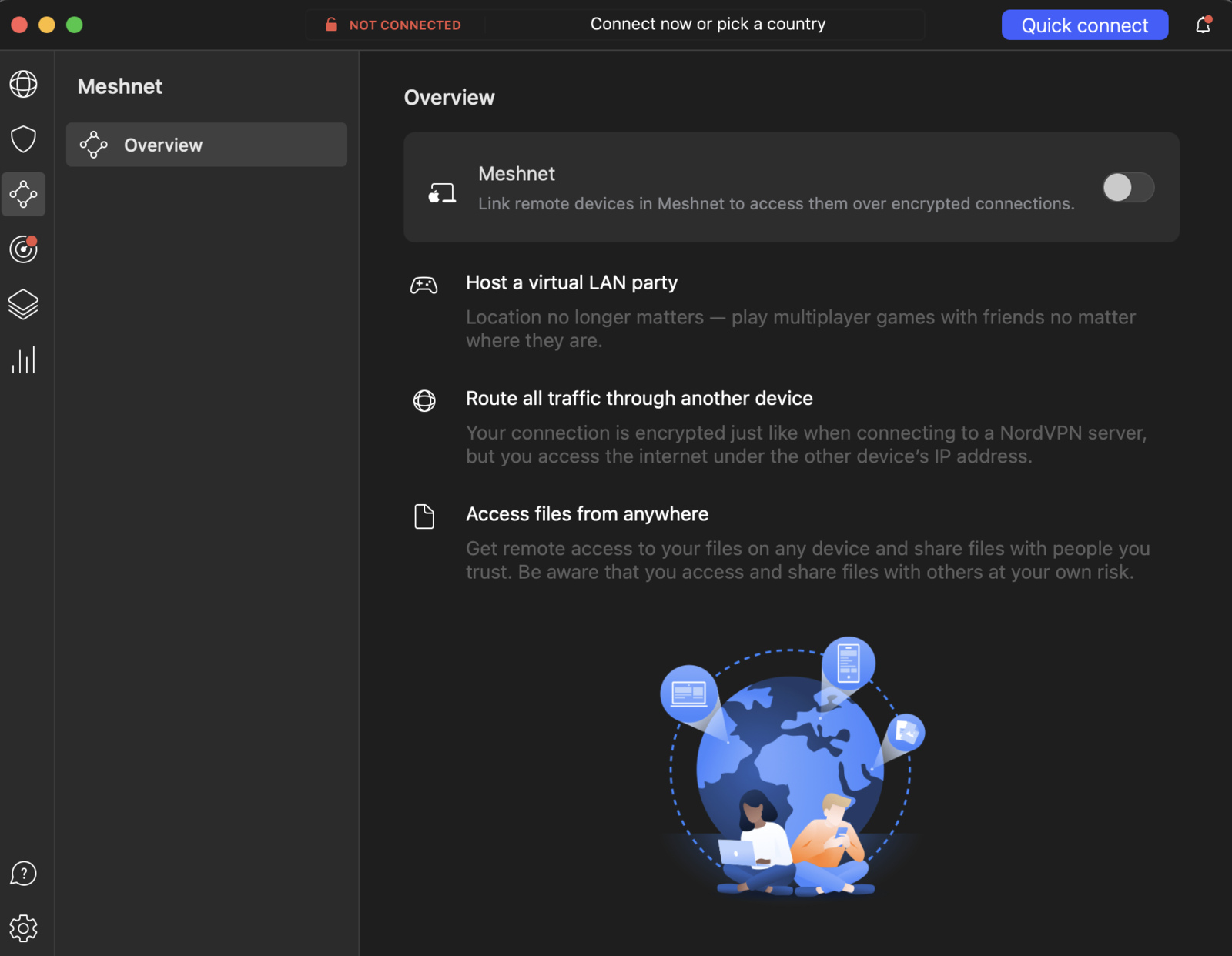Open Dark Web Monitor with the red badge

coord(23,249)
